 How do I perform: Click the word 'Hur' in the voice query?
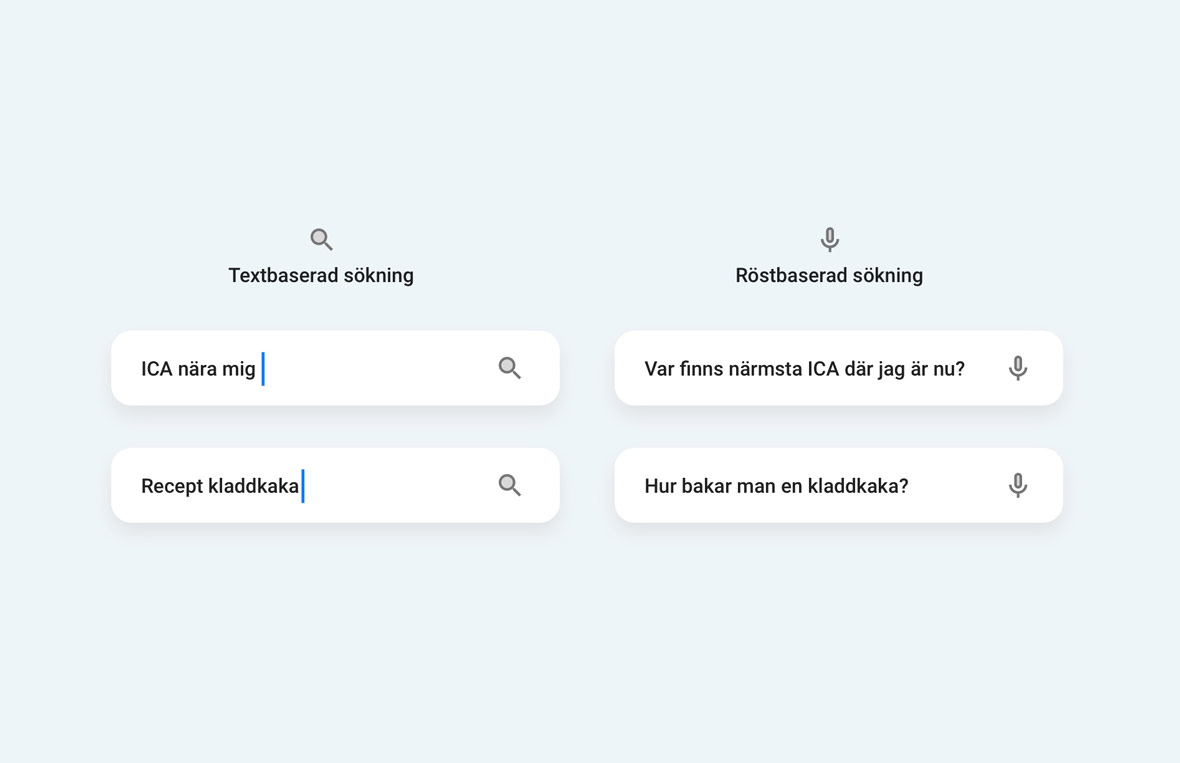point(661,486)
